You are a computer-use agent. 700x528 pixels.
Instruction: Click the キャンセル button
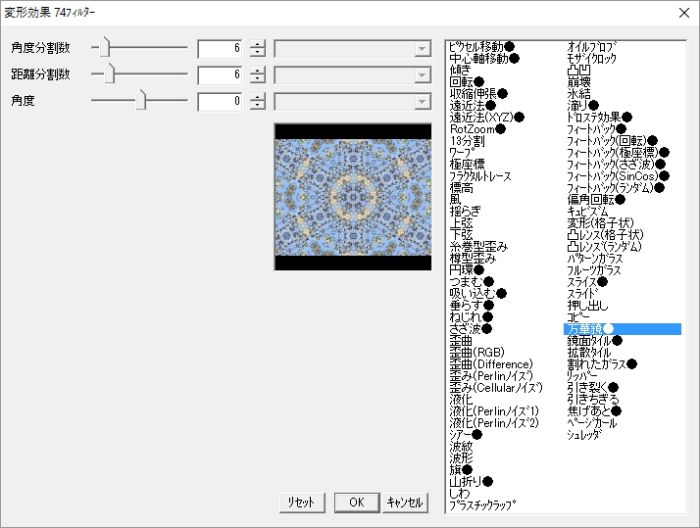[406, 502]
